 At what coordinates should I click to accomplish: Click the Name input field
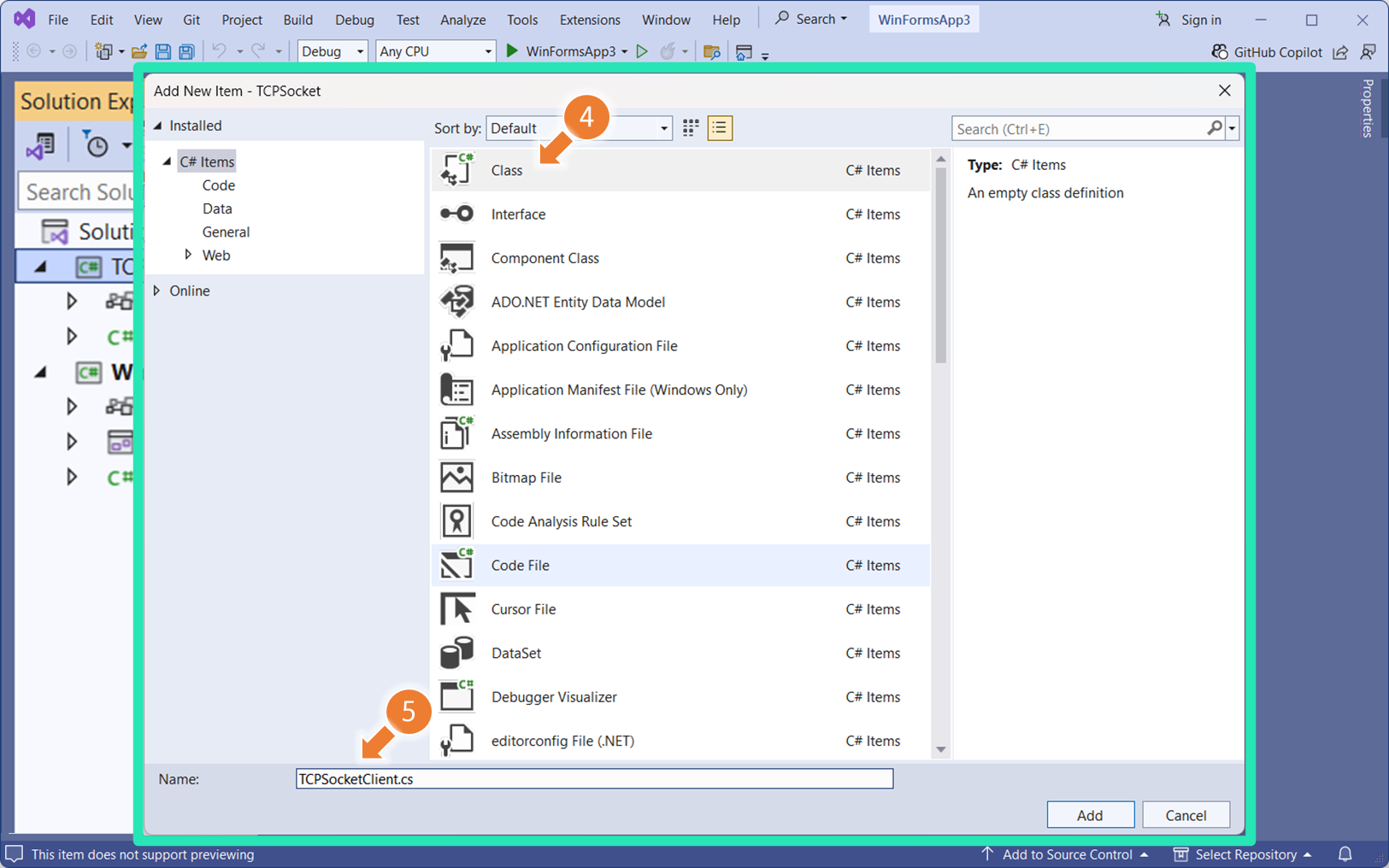coord(594,778)
